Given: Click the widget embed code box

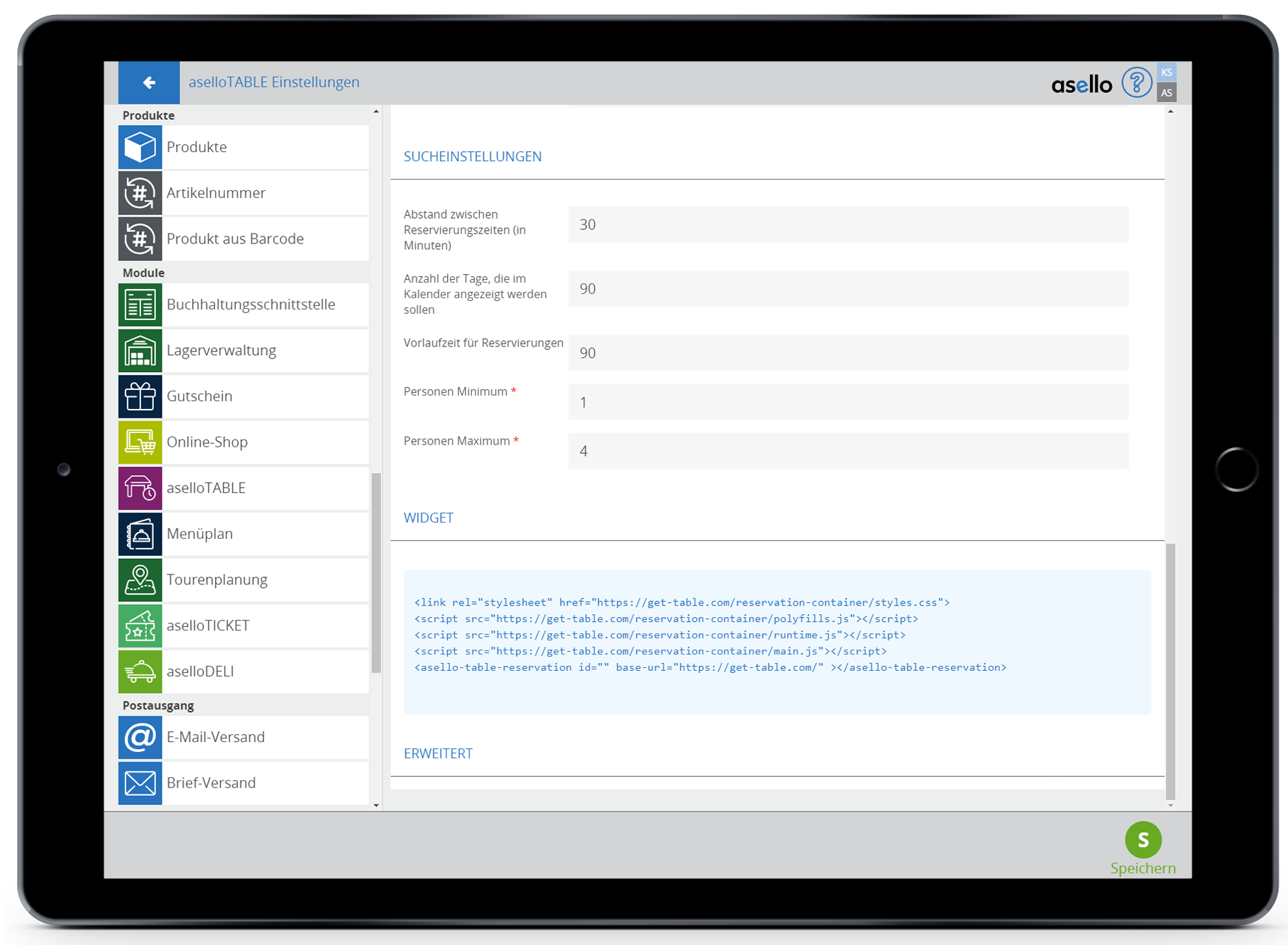Looking at the screenshot, I should (x=776, y=642).
